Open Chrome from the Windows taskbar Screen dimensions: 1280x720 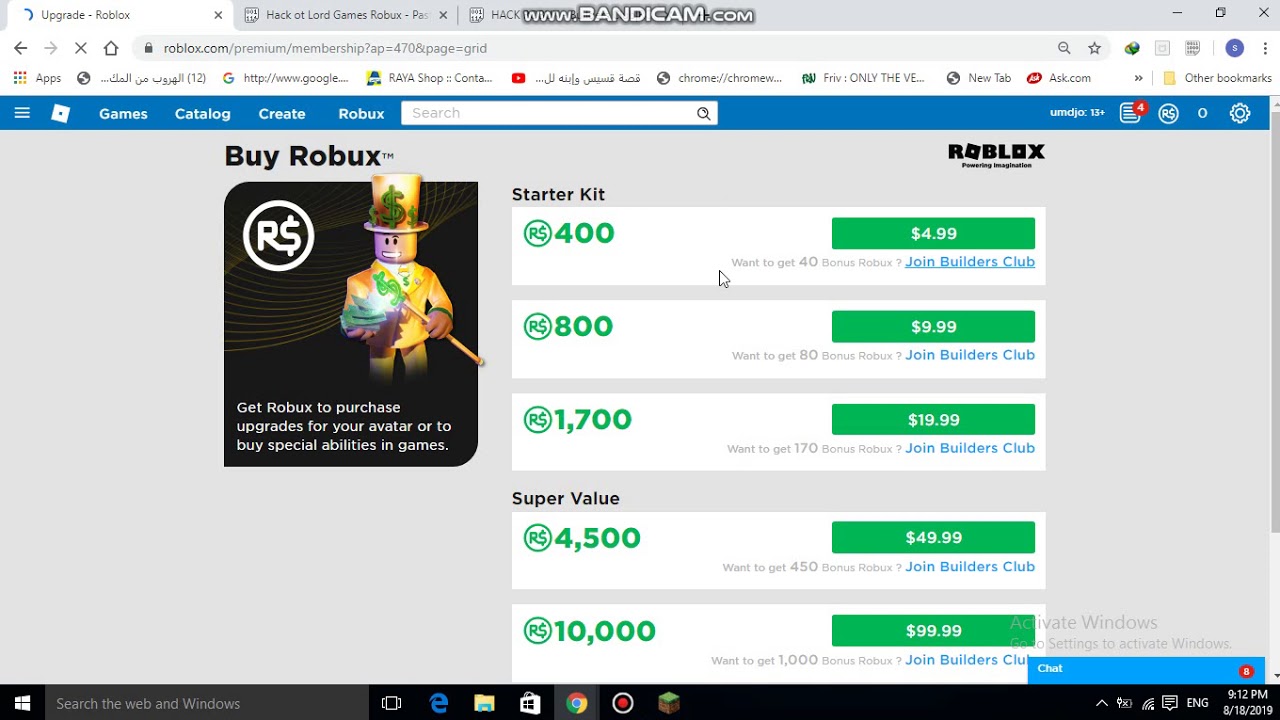576,703
